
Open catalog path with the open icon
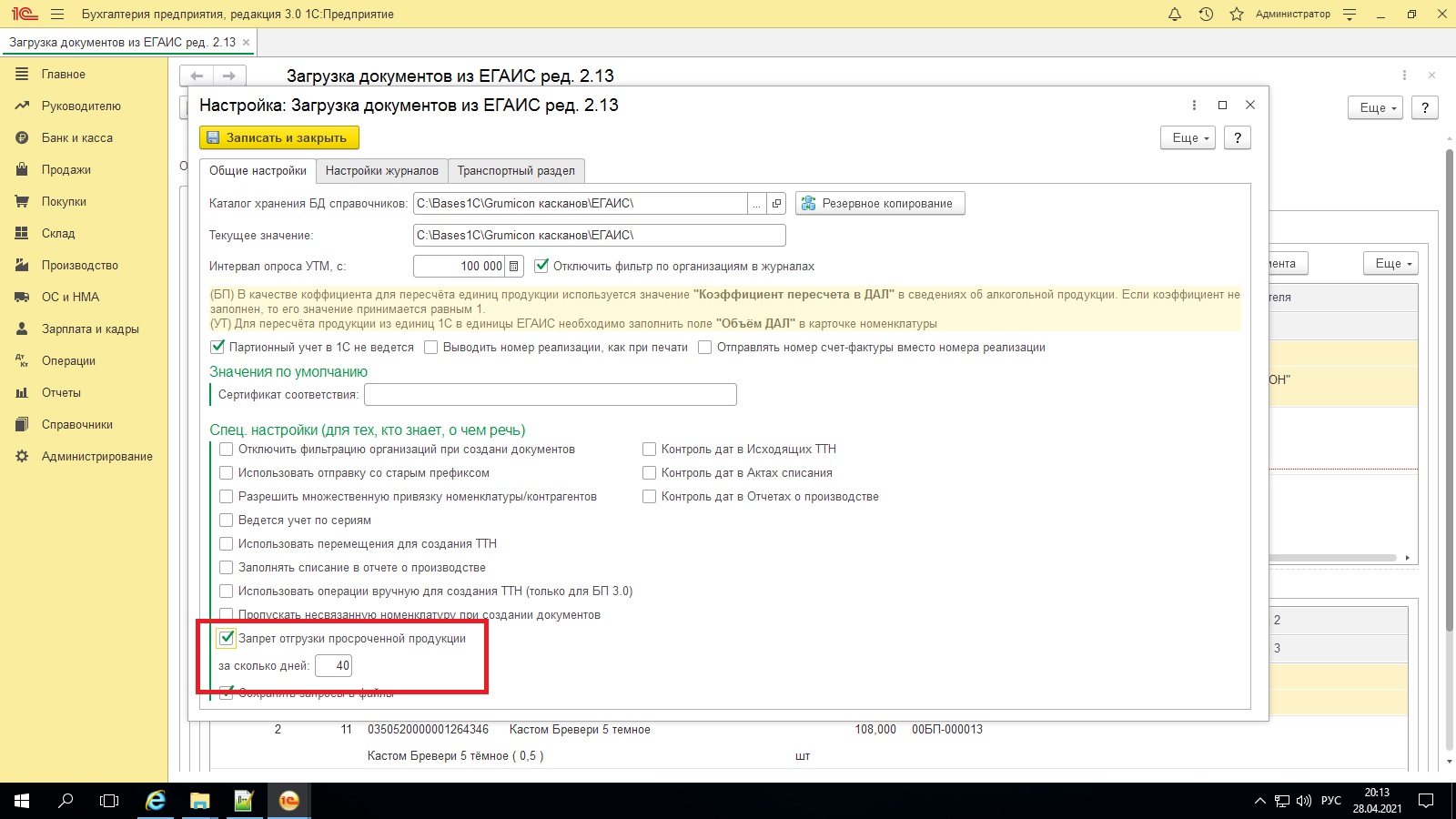point(776,204)
